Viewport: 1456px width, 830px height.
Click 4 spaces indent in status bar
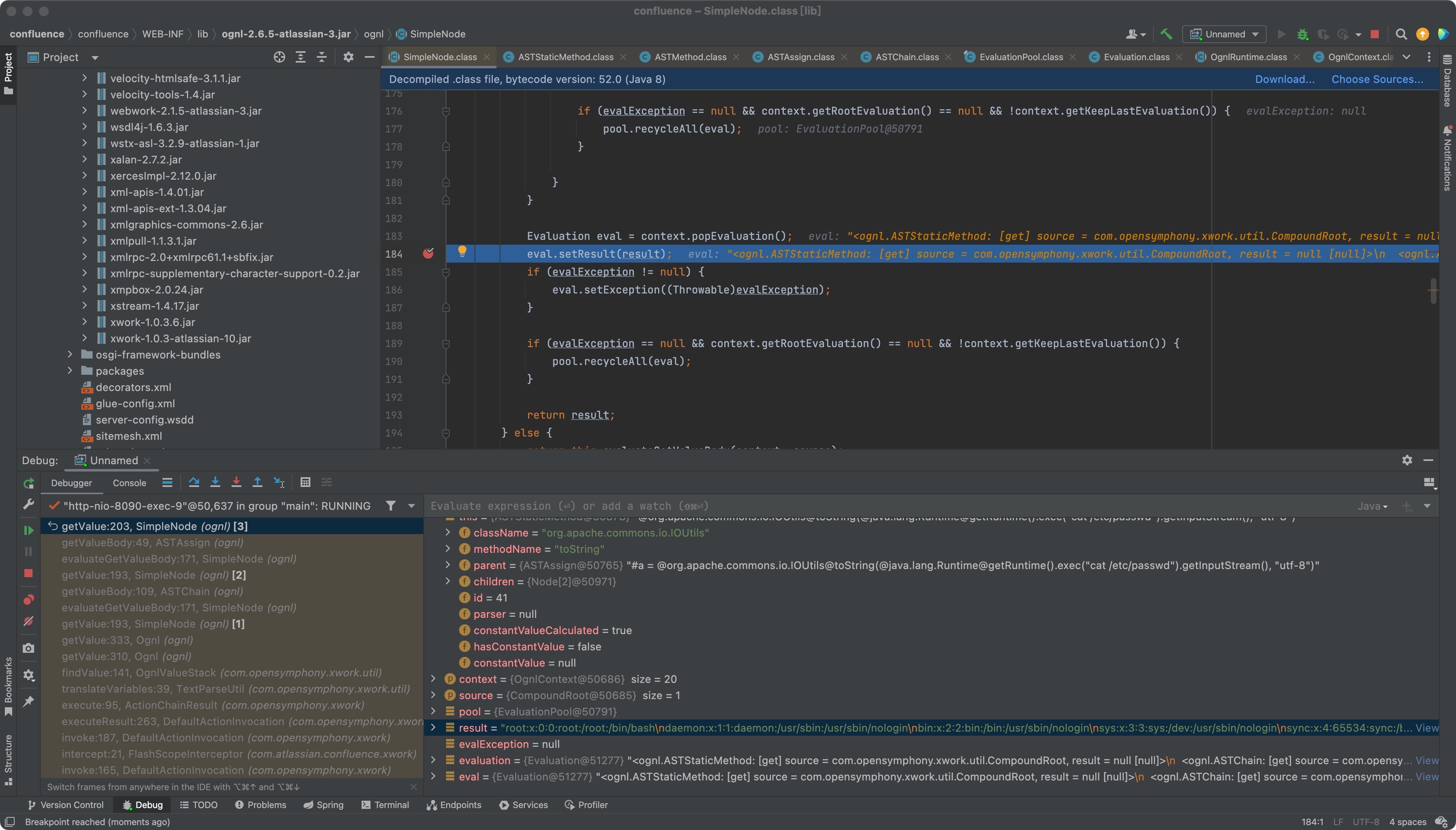(1407, 822)
